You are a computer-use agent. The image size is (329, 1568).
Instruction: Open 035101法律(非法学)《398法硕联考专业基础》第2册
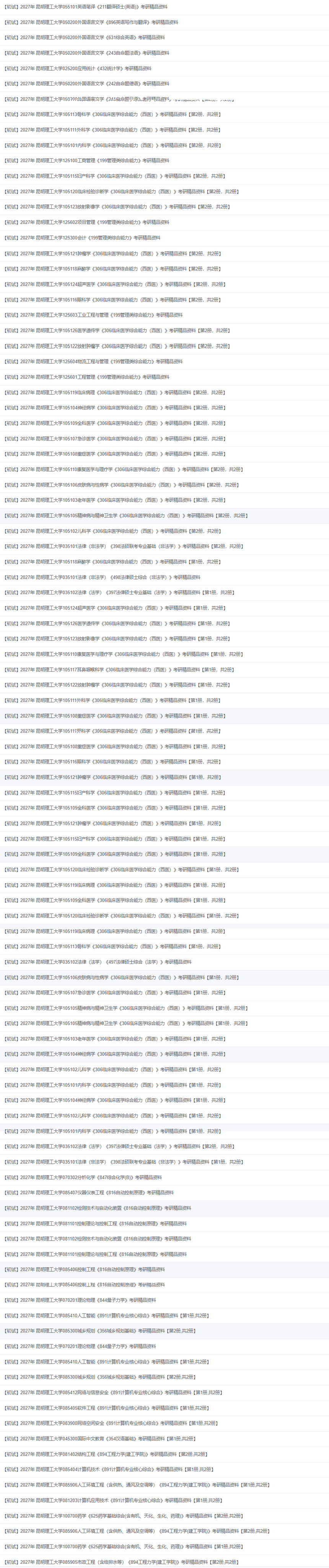coord(124,546)
